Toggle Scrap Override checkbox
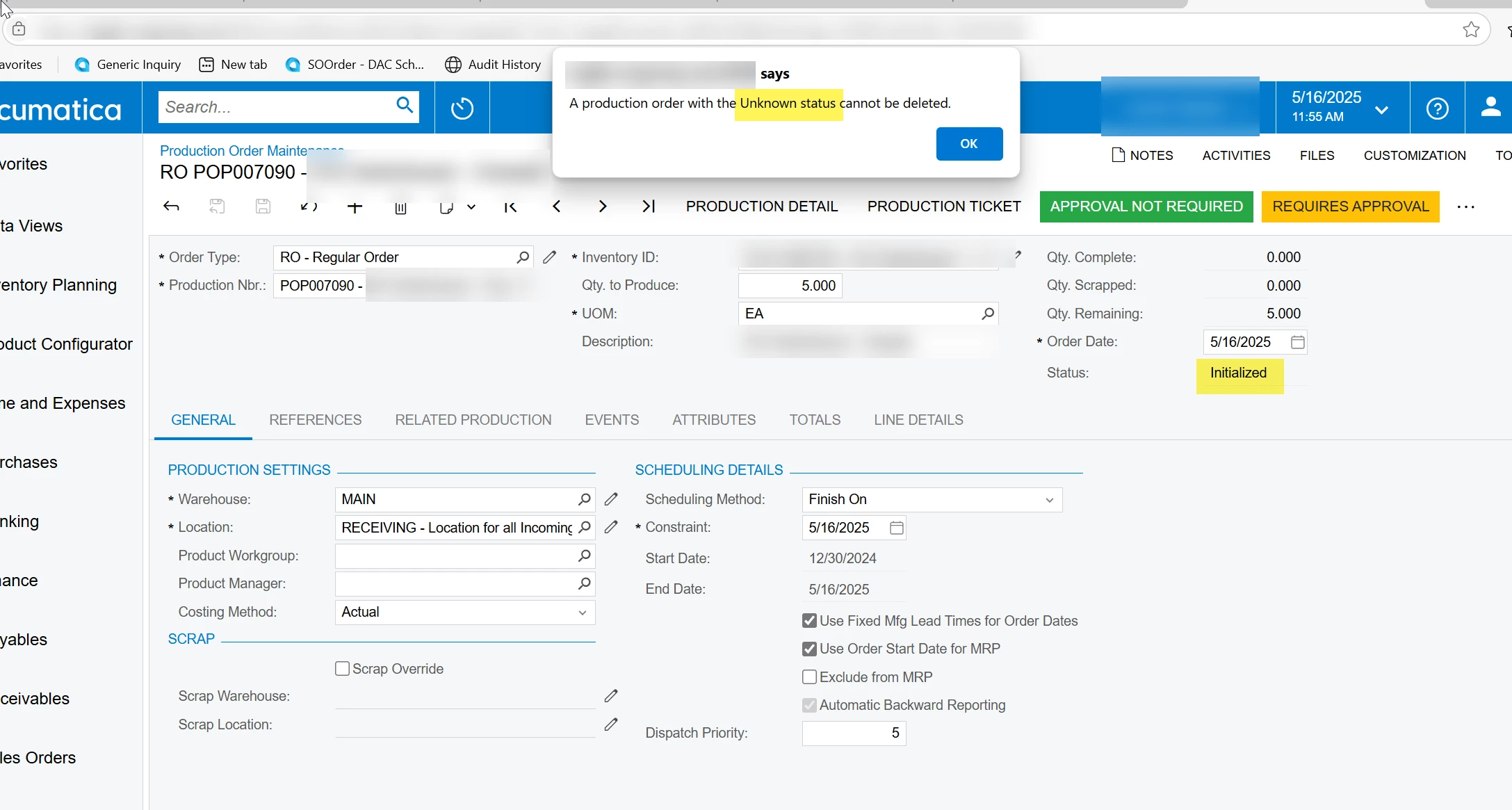Image resolution: width=1512 pixels, height=810 pixels. 342,669
